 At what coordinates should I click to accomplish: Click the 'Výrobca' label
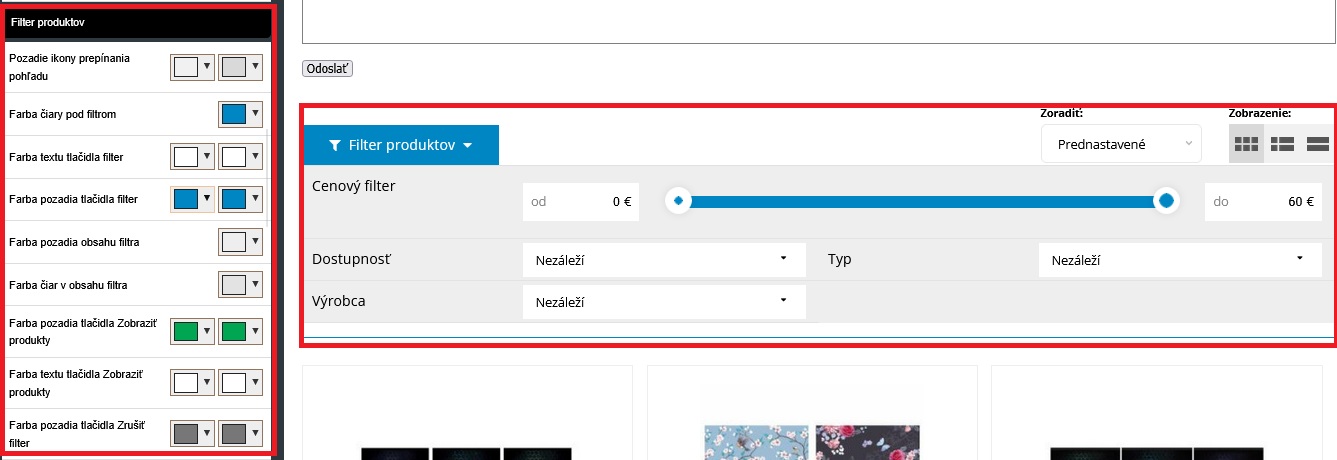[x=339, y=300]
